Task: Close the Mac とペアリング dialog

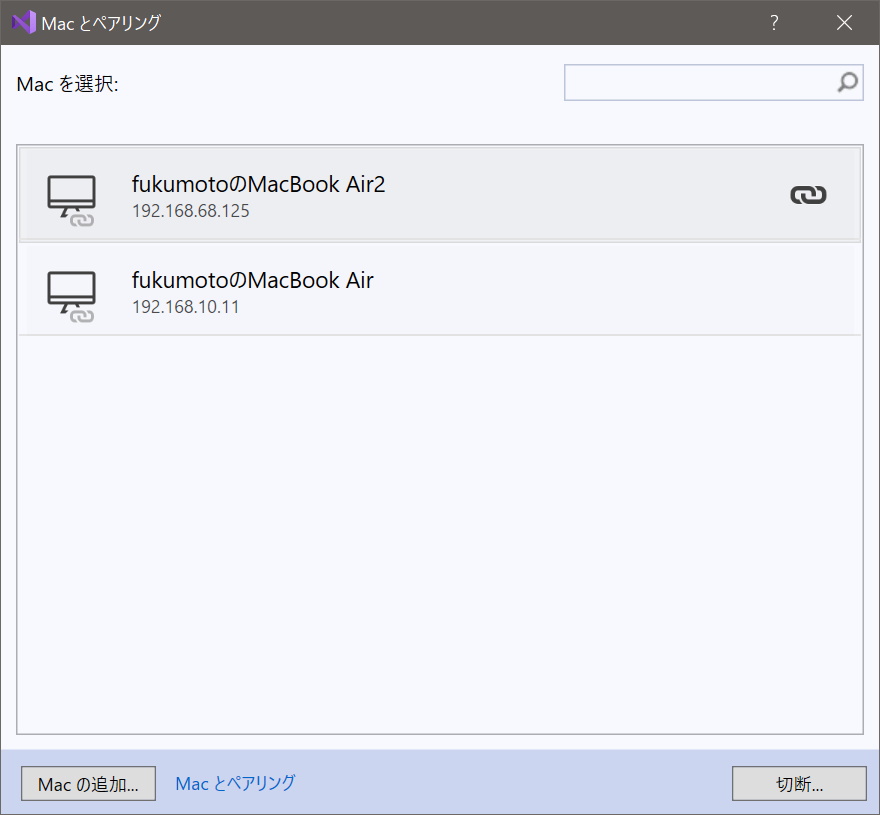Action: [x=844, y=22]
